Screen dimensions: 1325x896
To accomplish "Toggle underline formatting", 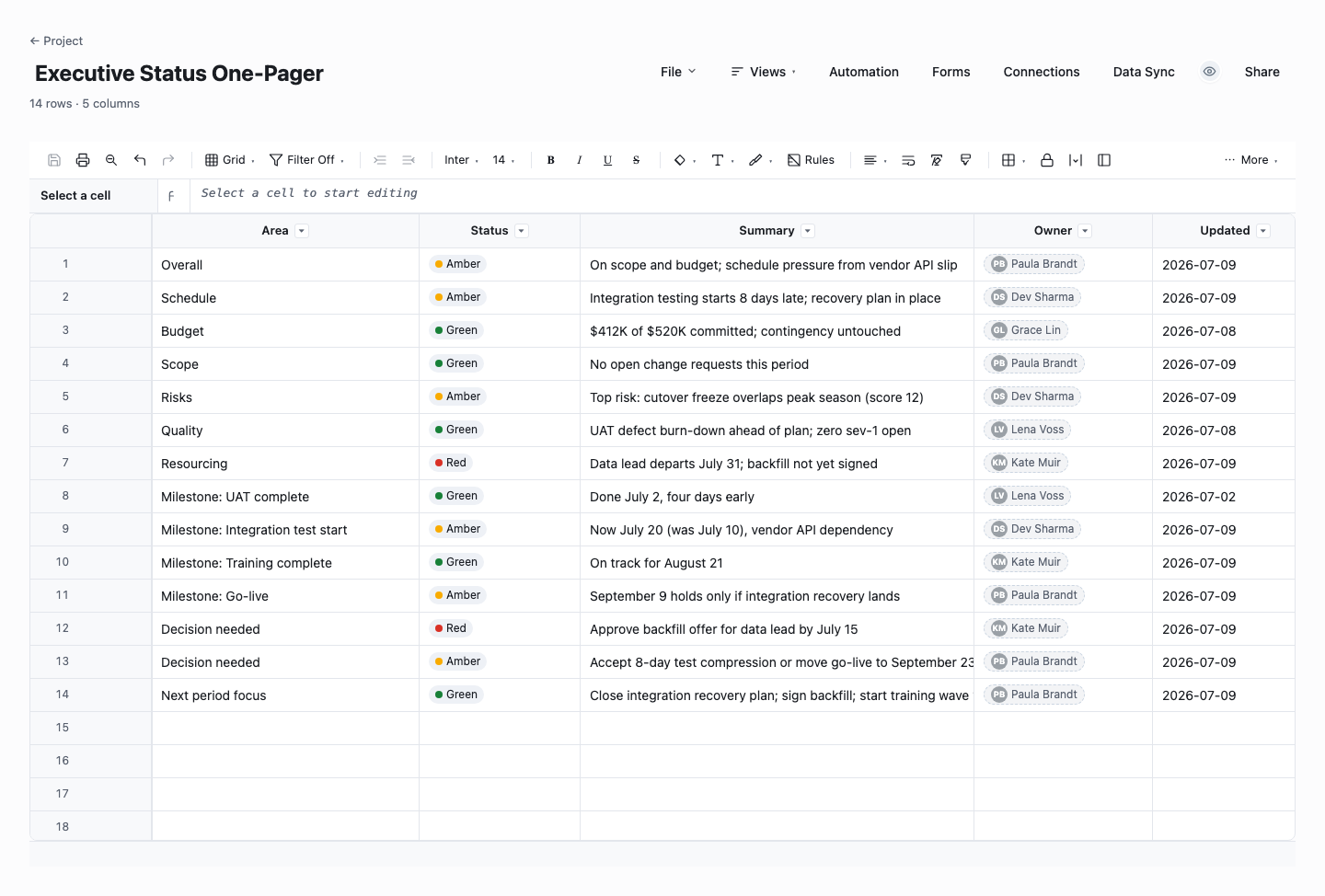I will point(608,160).
